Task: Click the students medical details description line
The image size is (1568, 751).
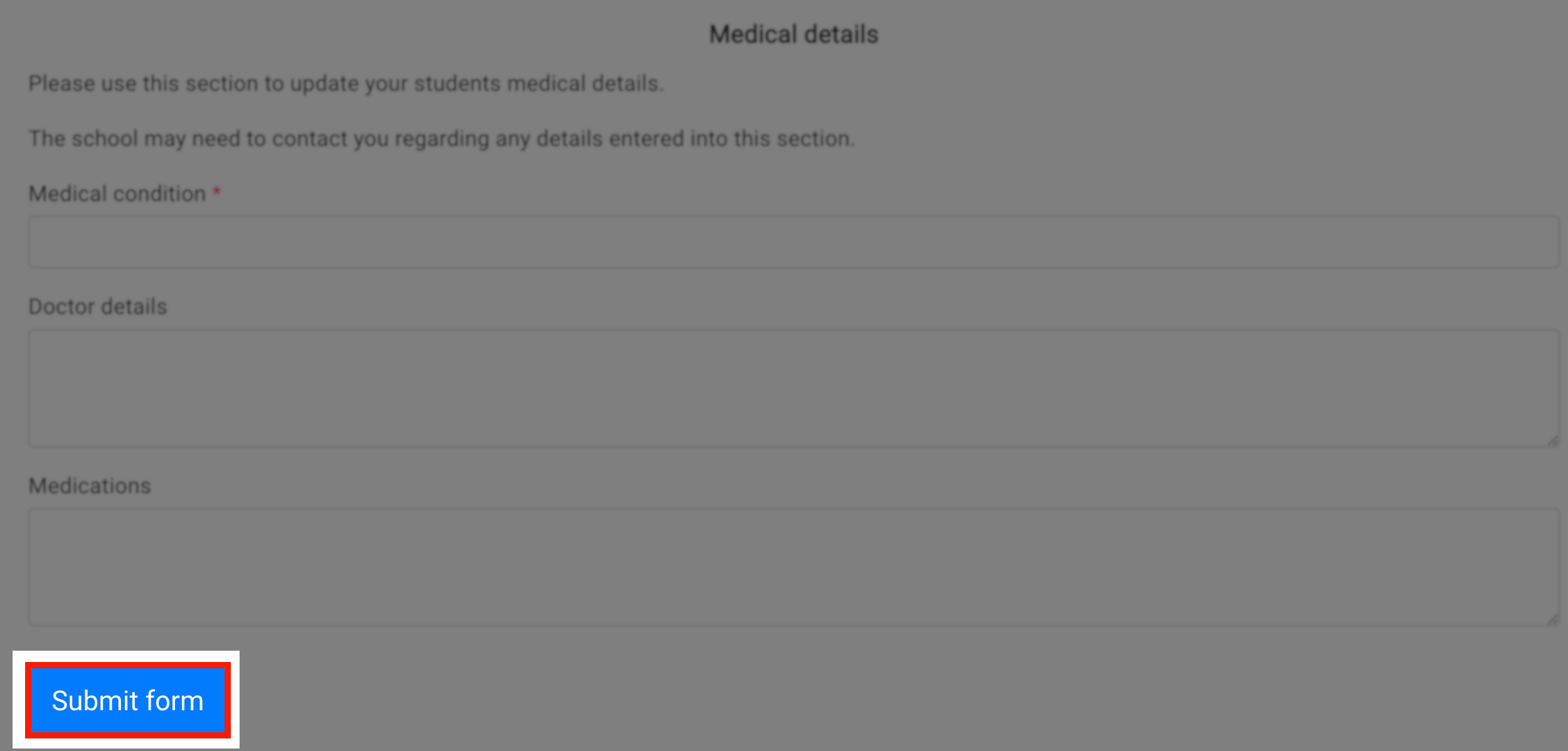Action: pyautogui.click(x=346, y=83)
